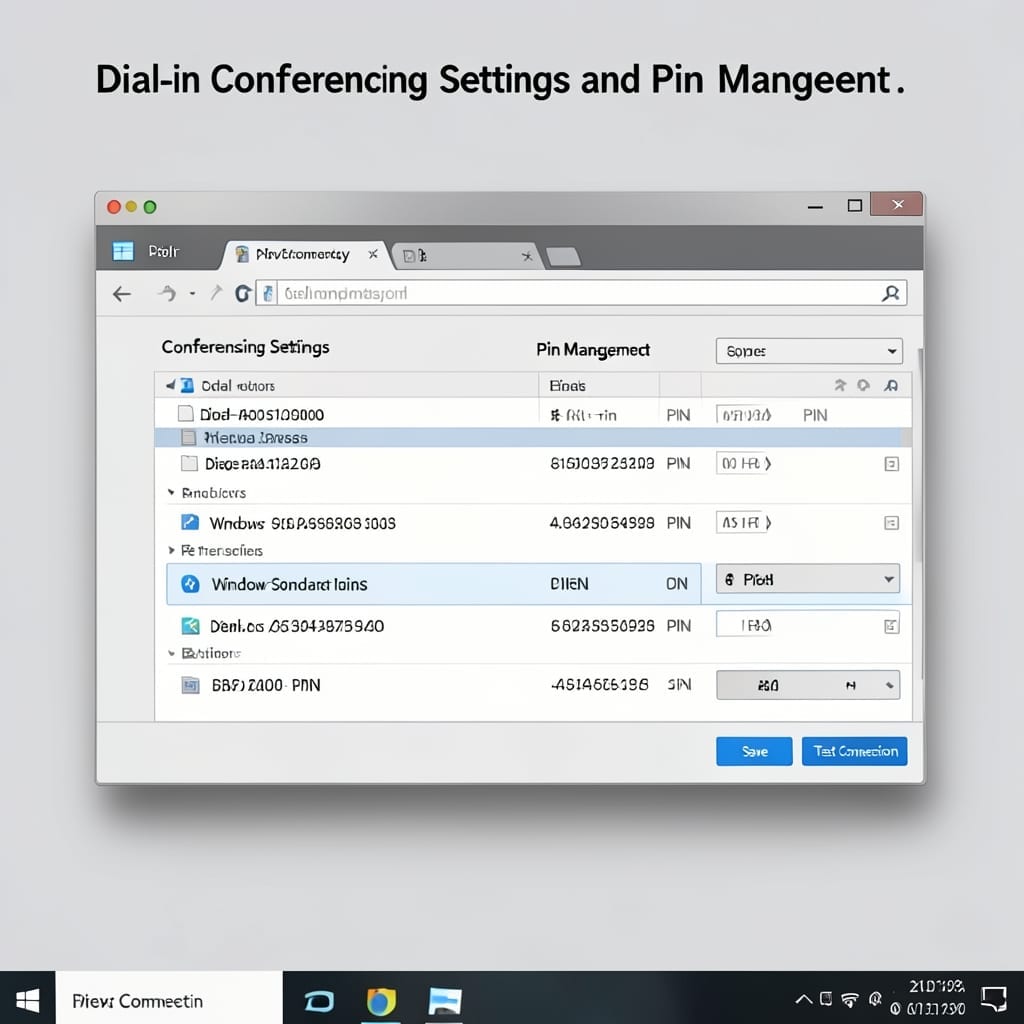Click the search icon in address bar
Image resolution: width=1024 pixels, height=1024 pixels.
(891, 293)
